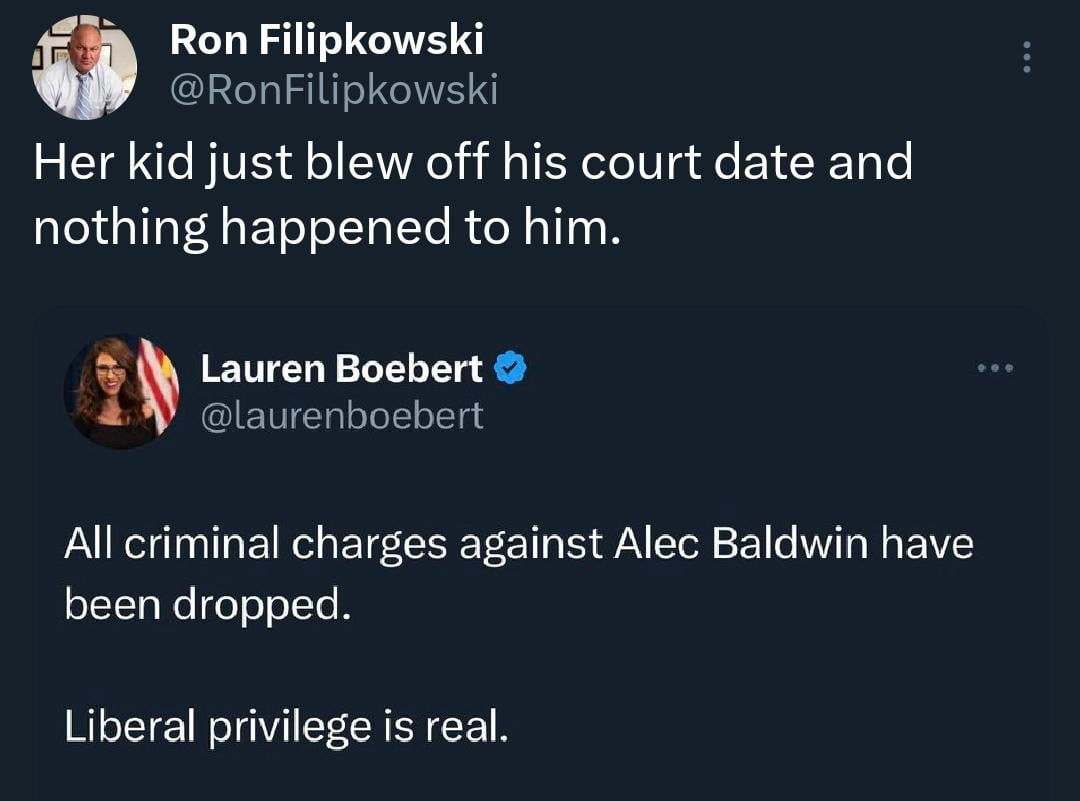Click the word "blew" in the tweet
This screenshot has height=801, width=1080.
point(368,162)
